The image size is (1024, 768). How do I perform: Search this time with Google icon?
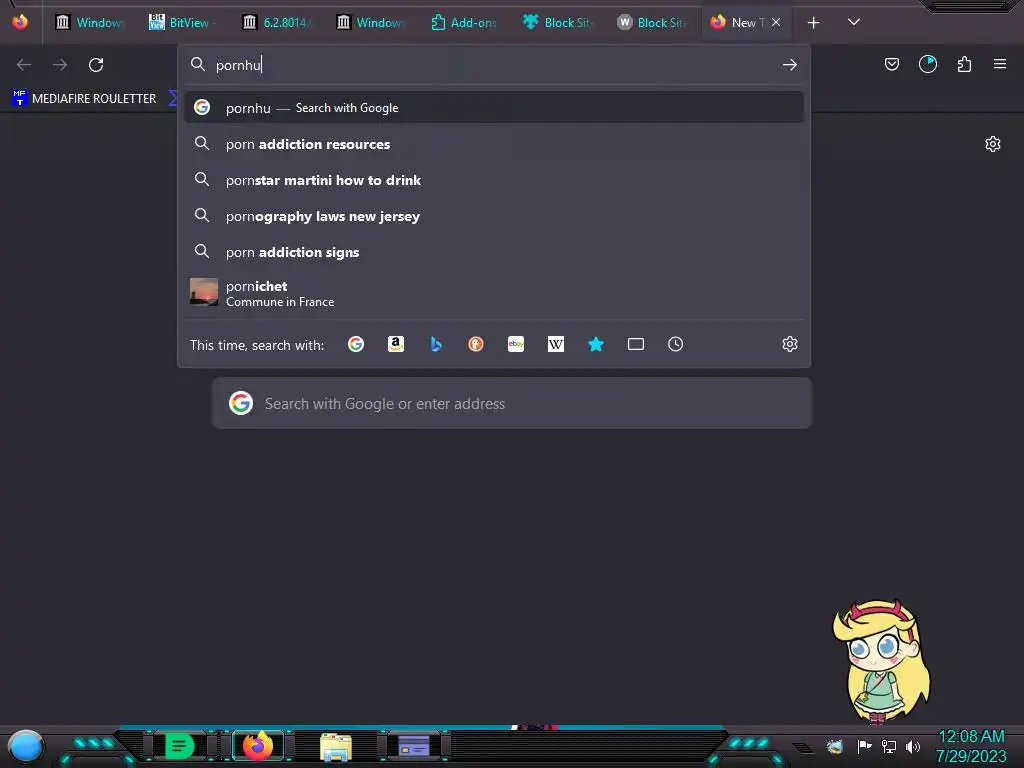click(356, 344)
